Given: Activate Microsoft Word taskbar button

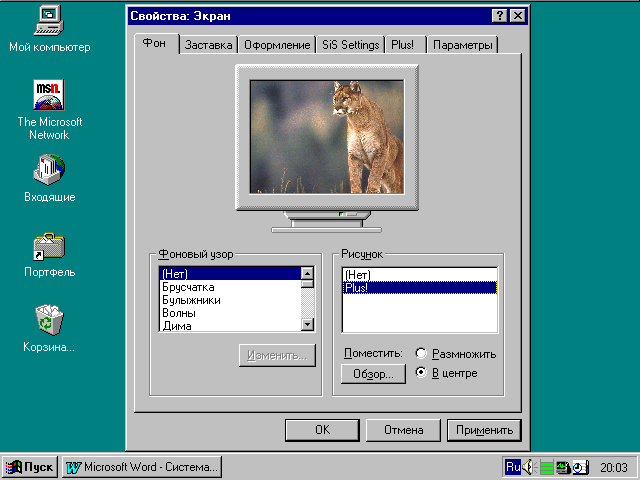Looking at the screenshot, I should [142, 467].
